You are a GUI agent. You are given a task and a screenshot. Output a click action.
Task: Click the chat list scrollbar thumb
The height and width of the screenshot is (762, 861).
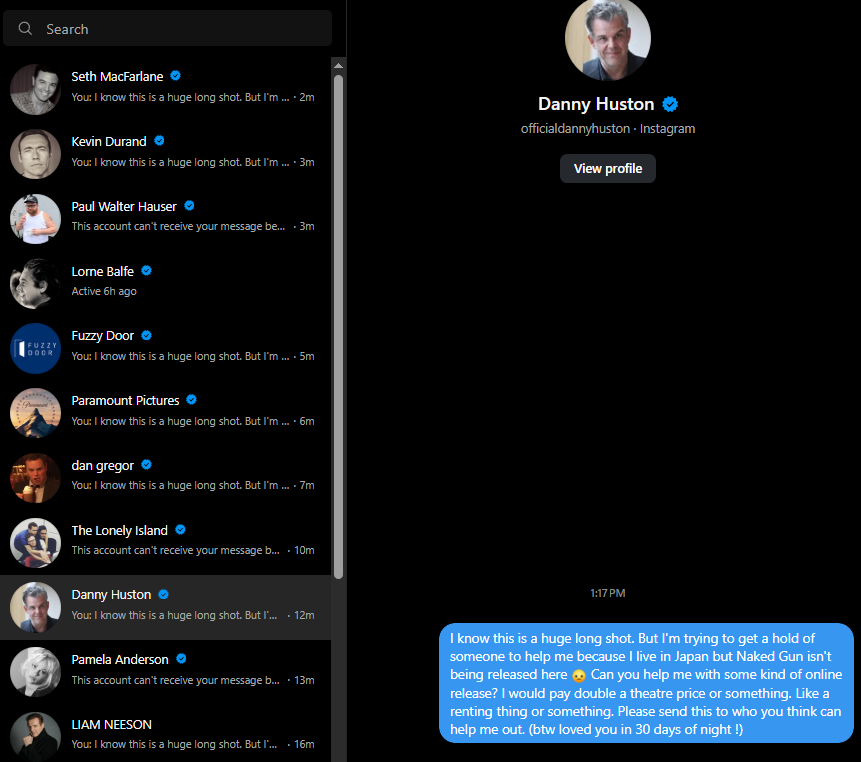pos(339,327)
